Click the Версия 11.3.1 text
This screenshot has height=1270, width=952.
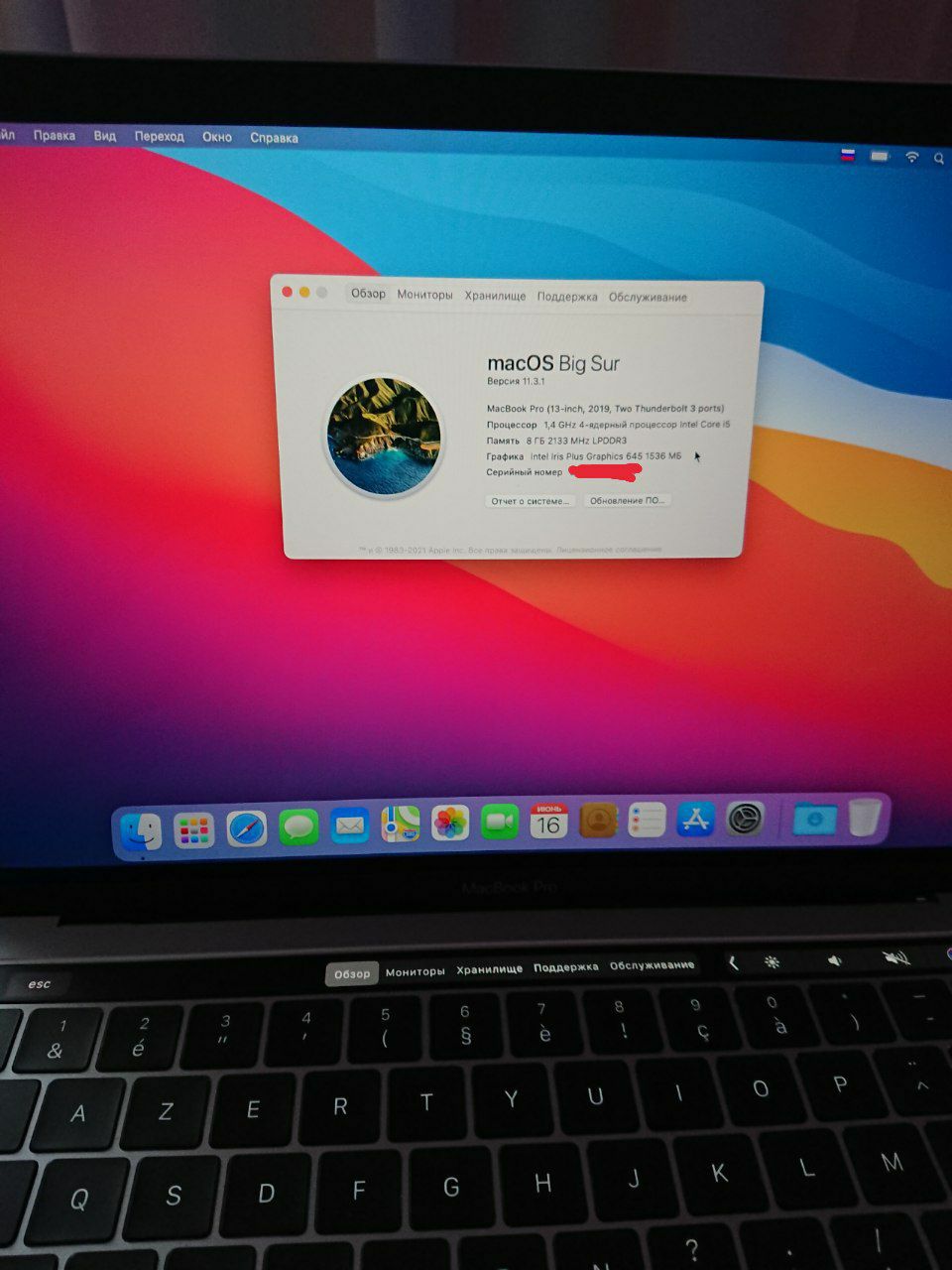tap(516, 381)
